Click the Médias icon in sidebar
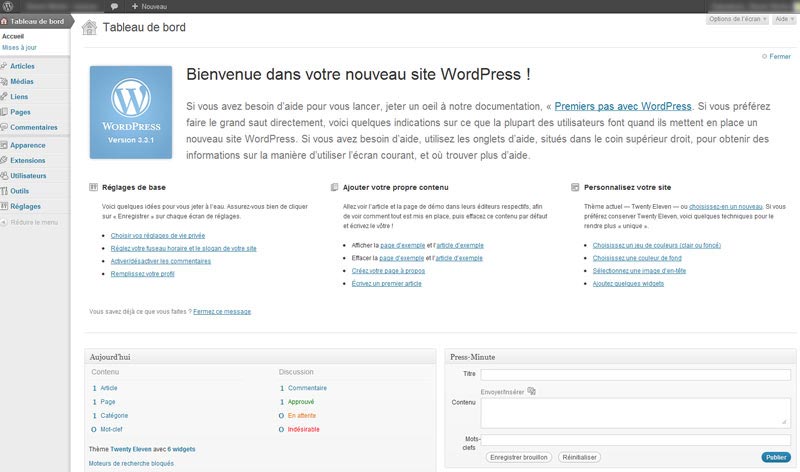Image resolution: width=800 pixels, height=472 pixels. (4, 81)
